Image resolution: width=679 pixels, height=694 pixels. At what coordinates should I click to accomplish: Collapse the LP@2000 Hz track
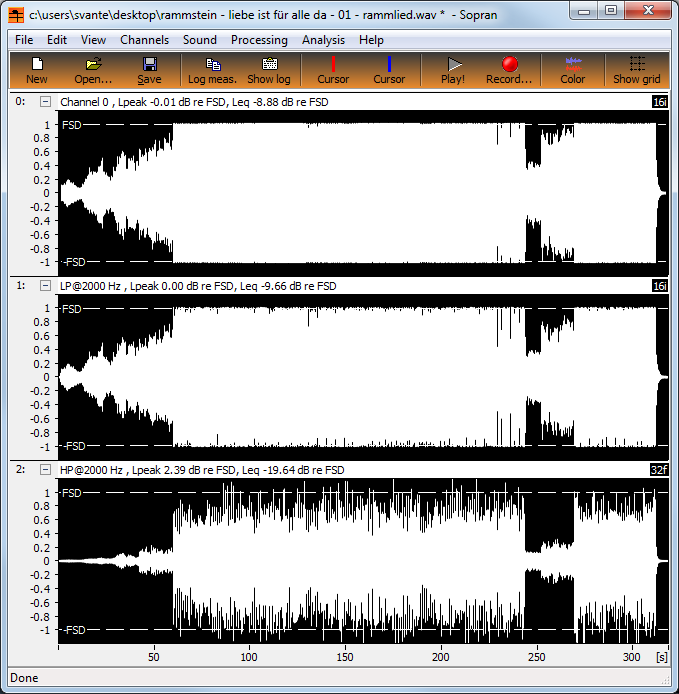click(x=45, y=286)
